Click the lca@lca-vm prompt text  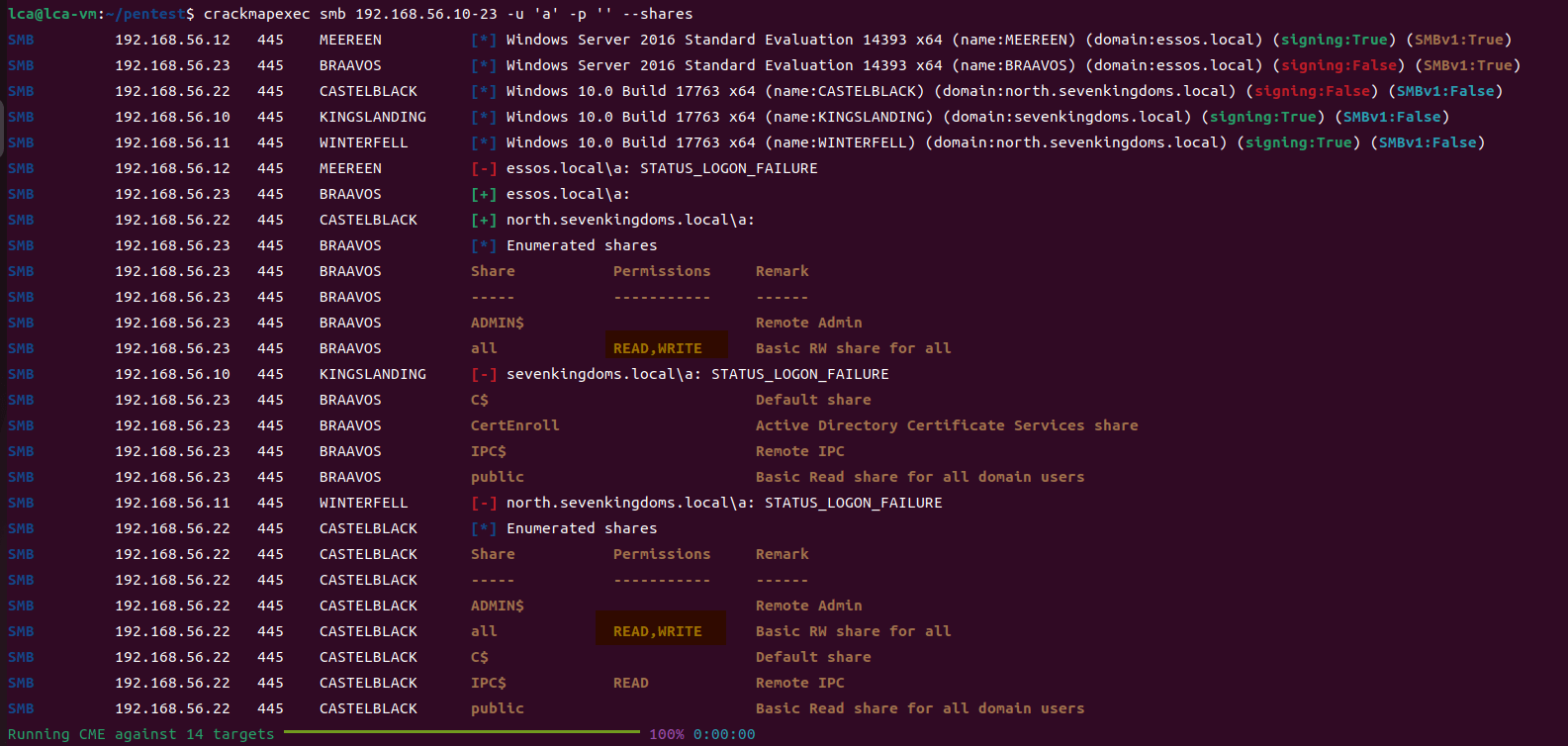(51, 14)
